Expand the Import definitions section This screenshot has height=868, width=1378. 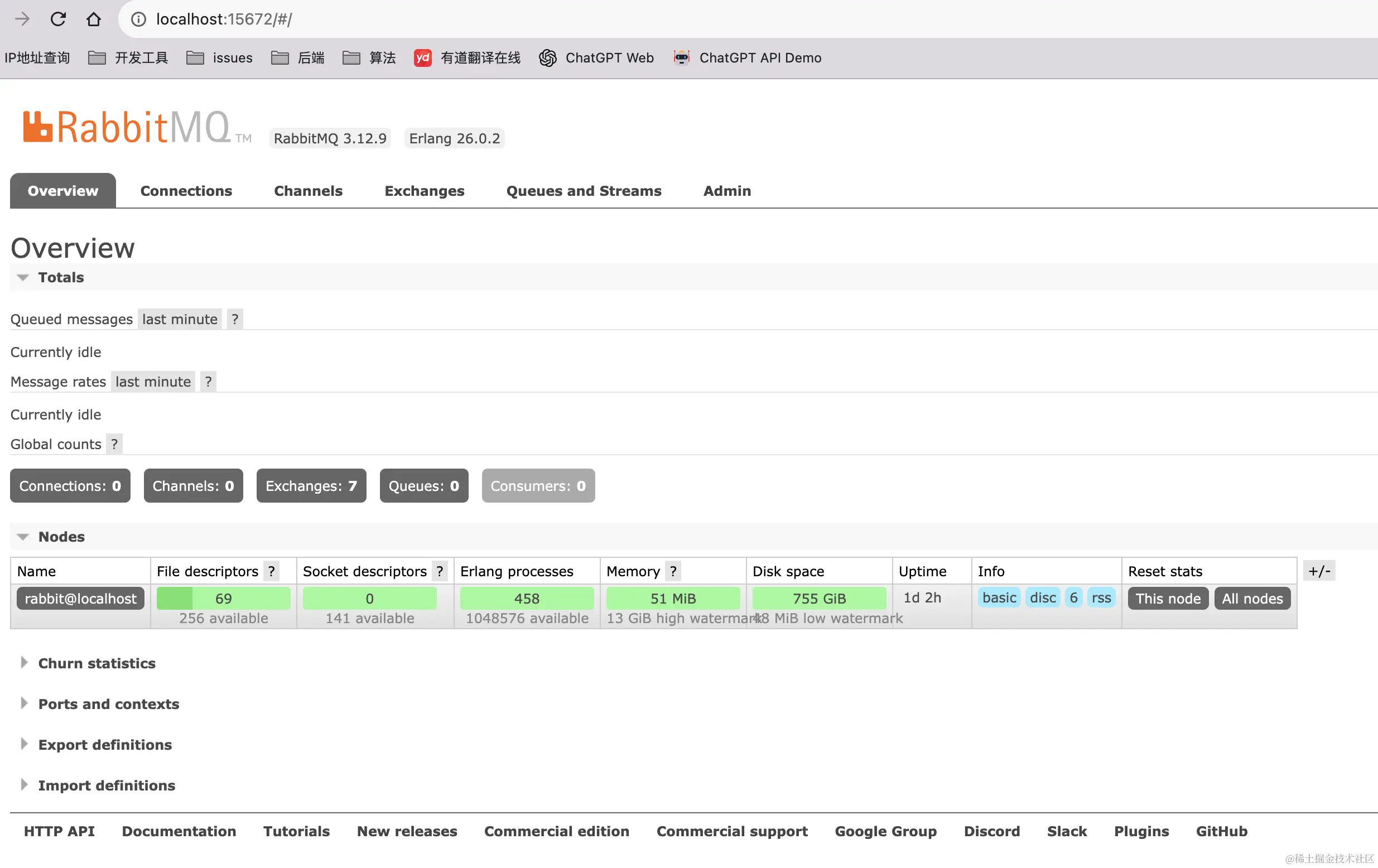[107, 785]
